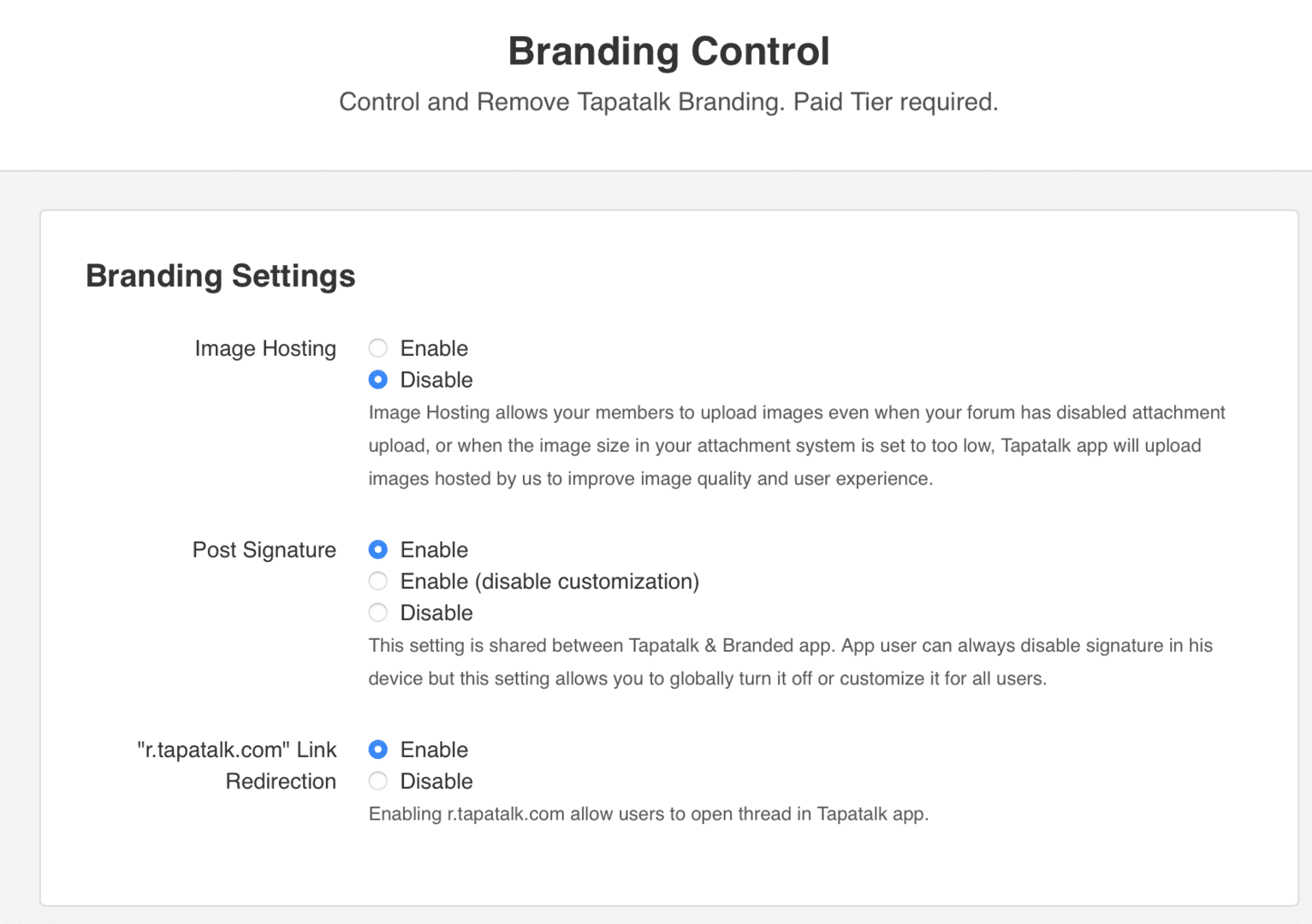The height and width of the screenshot is (924, 1312).
Task: Click the "Branding Control" page title
Action: coord(668,51)
